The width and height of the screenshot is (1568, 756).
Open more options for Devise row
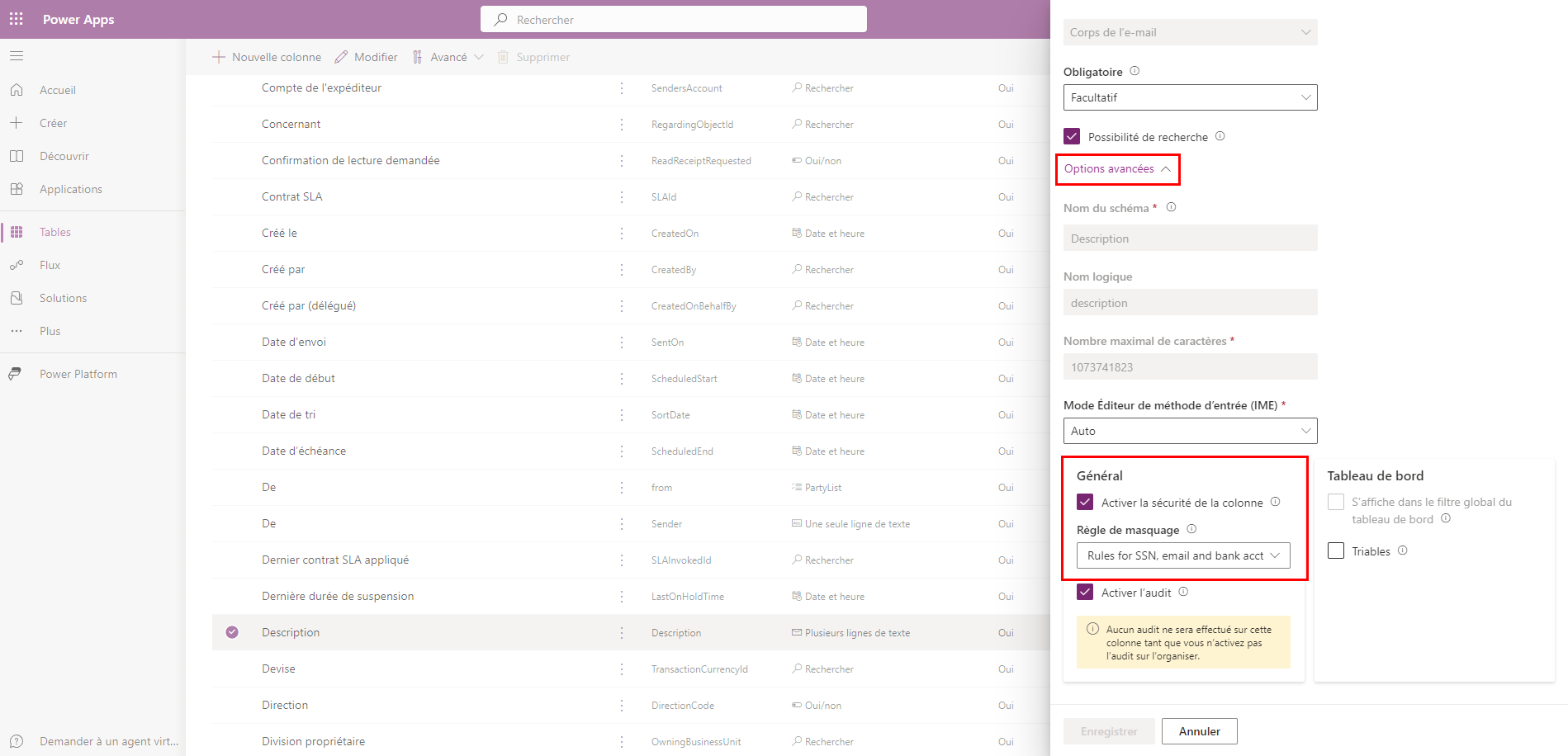point(622,669)
